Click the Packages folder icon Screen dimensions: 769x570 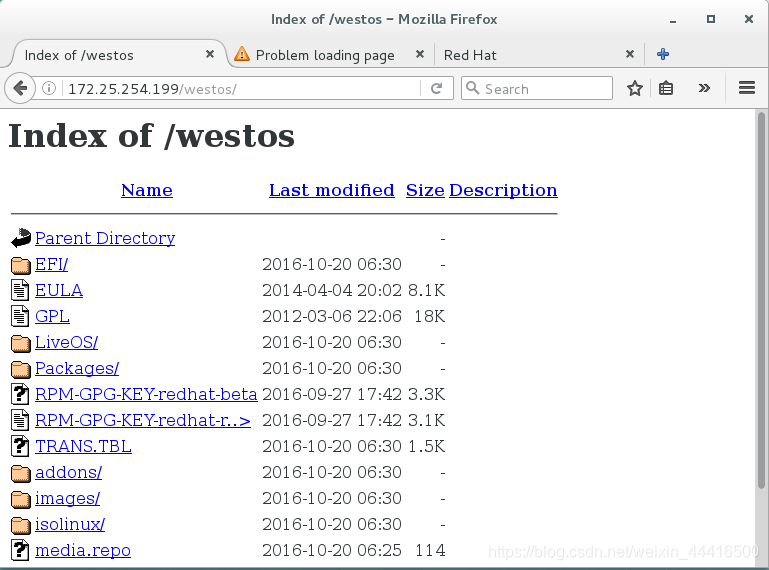click(x=21, y=369)
